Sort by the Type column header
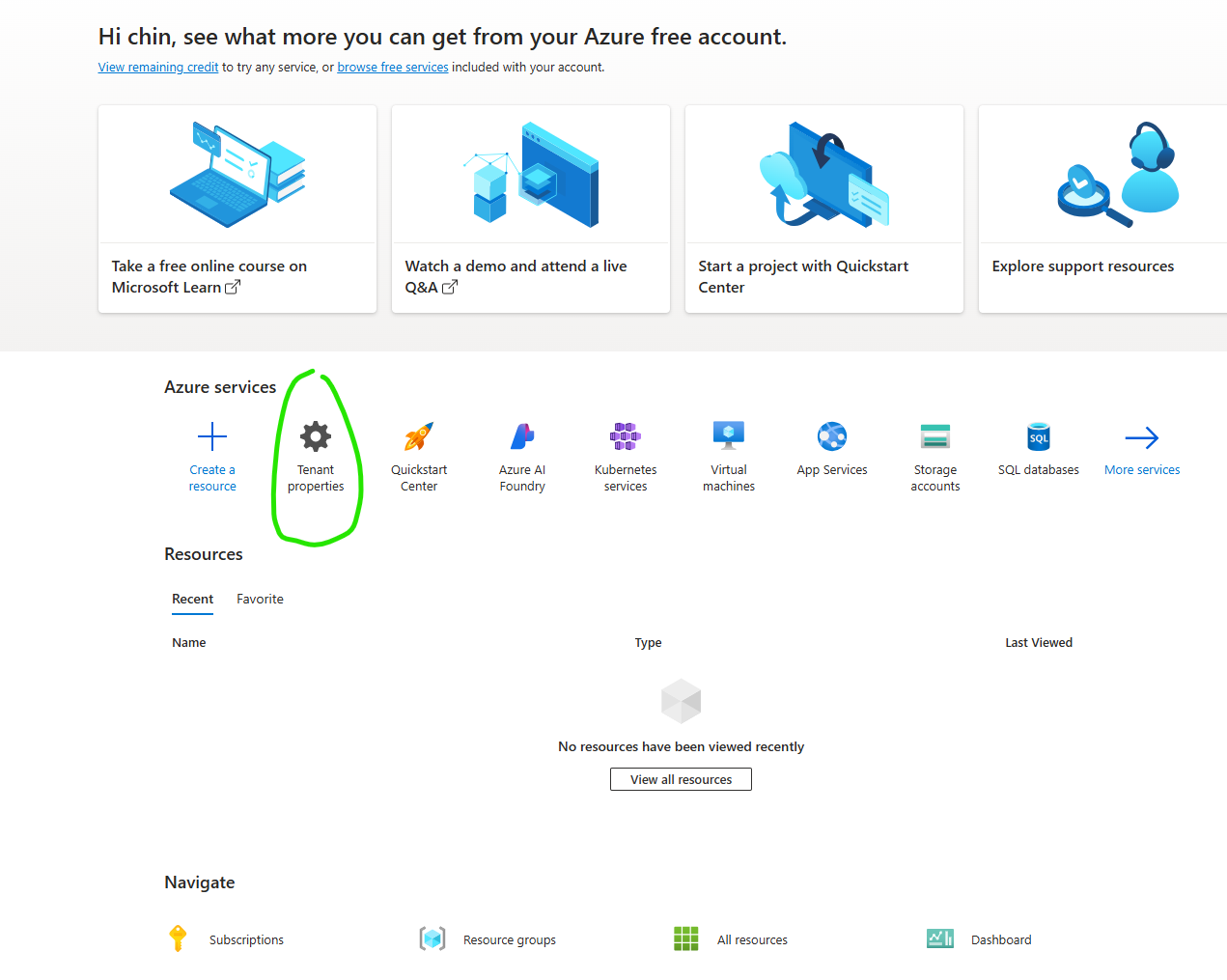Screen dimensions: 1227x980 point(648,643)
